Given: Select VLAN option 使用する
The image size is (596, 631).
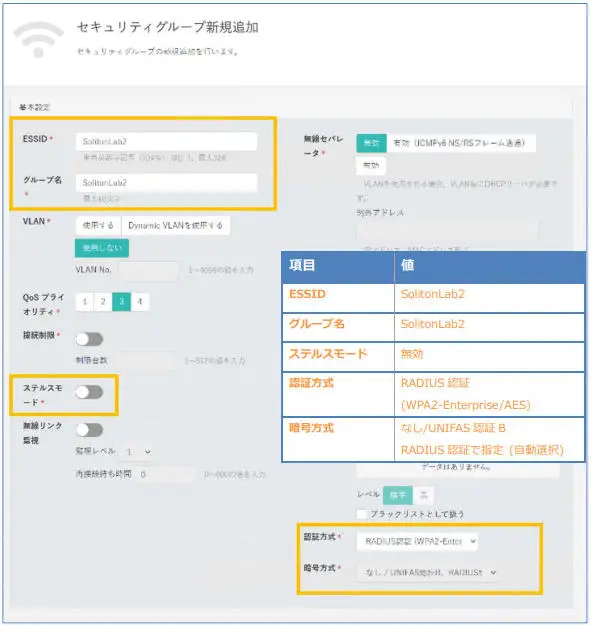Looking at the screenshot, I should 98,226.
